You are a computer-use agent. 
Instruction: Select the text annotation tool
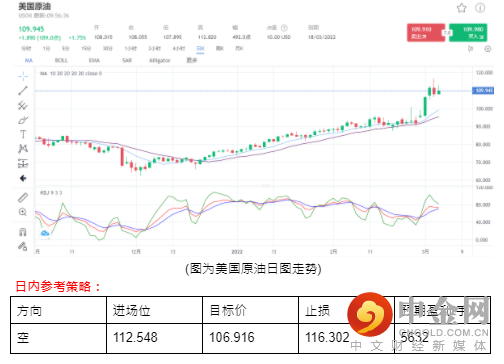point(23,134)
